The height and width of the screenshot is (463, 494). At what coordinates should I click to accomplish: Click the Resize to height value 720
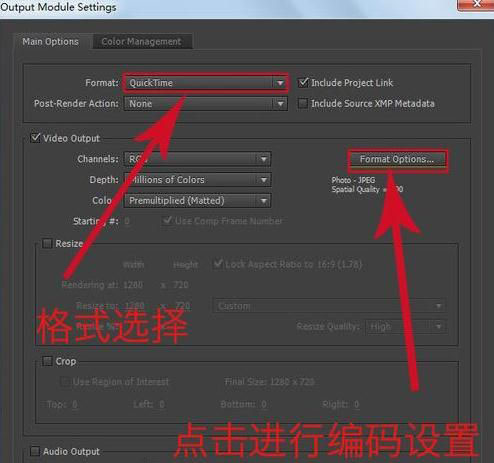(x=182, y=306)
